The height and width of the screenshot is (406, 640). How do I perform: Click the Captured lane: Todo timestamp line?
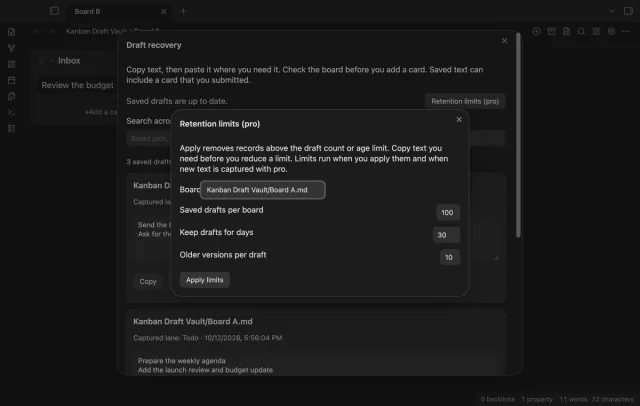(207, 338)
